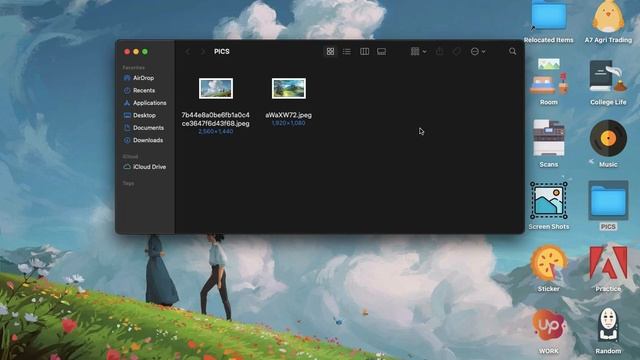Open Documents in the sidebar
Viewport: 640px width, 360px height.
click(145, 128)
